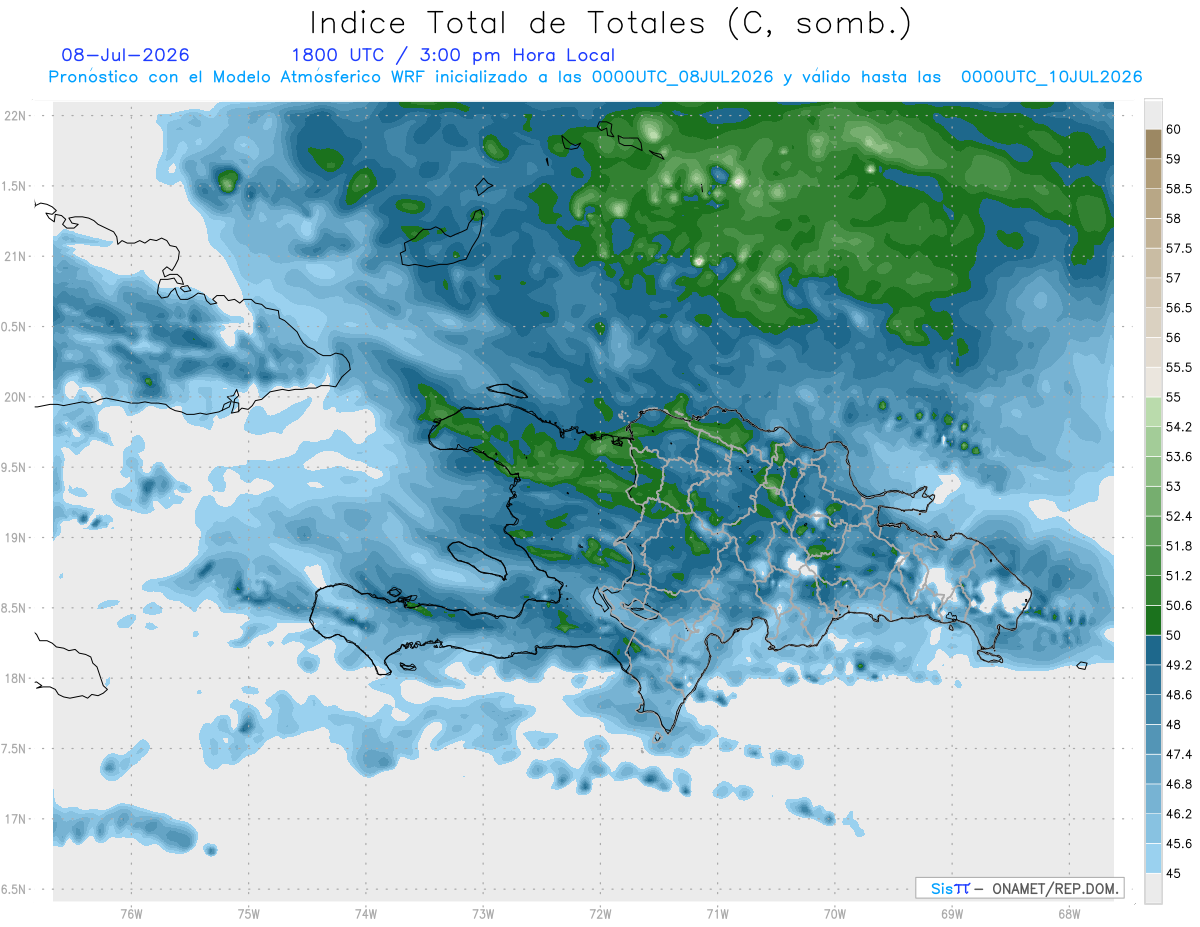Click the "69W" longitude label
Image resolution: width=1200 pixels, height=927 pixels.
click(x=952, y=913)
